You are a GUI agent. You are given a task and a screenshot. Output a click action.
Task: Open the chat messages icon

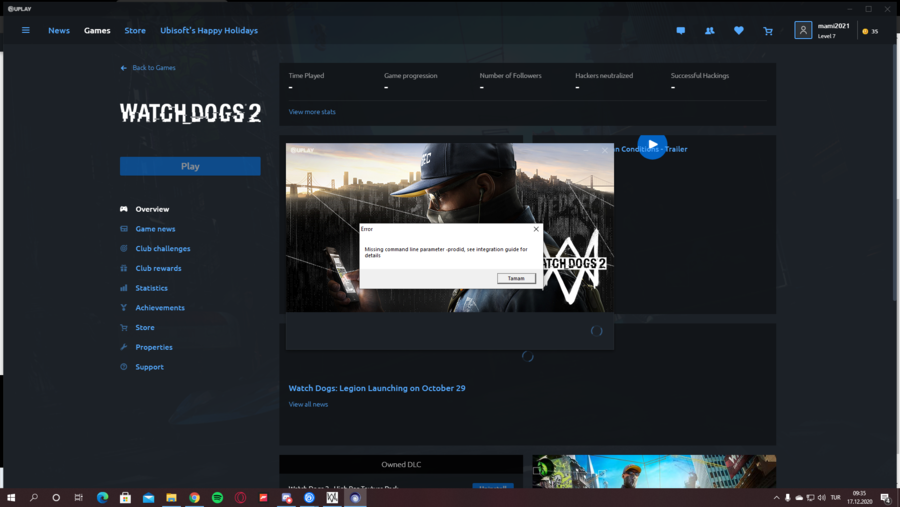tap(681, 31)
